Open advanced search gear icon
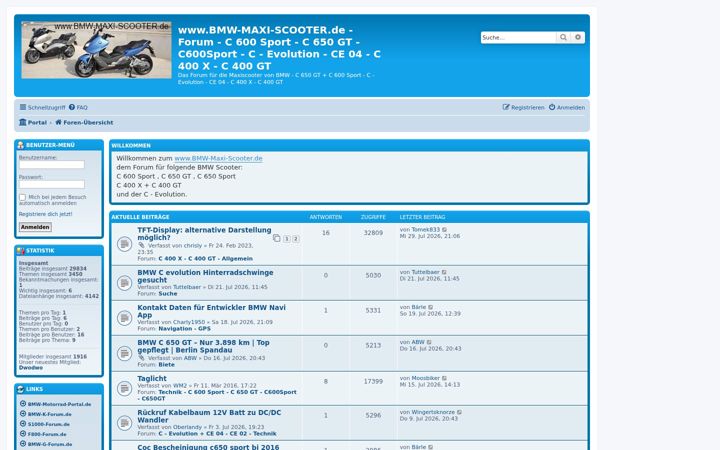 (578, 37)
